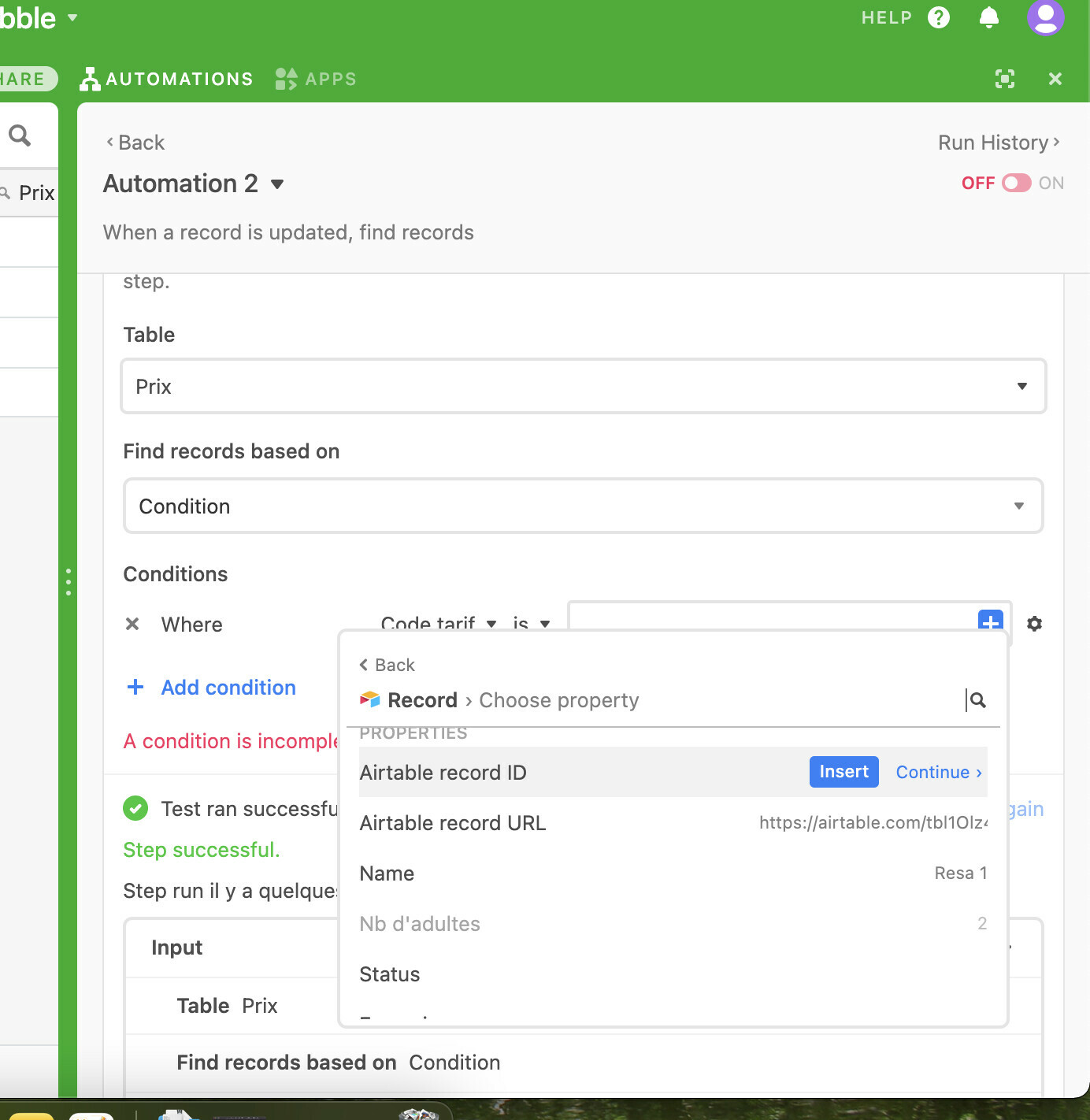
Task: Click the condition value input field
Action: click(x=772, y=617)
